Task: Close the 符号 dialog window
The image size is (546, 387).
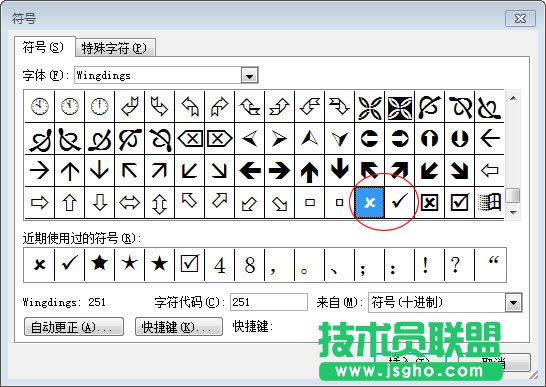Action: [520, 18]
